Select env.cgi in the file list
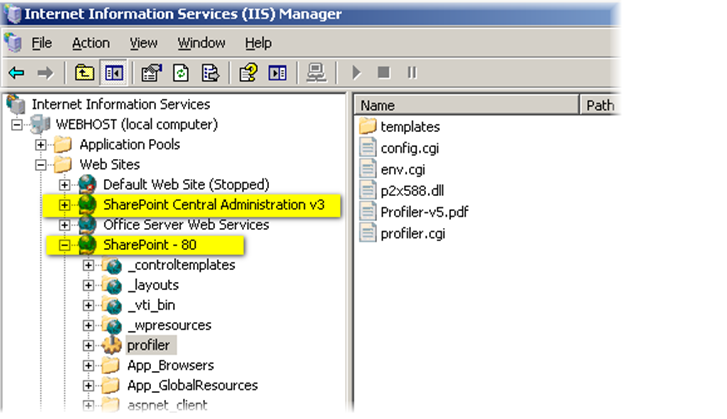Viewport: 727px width, 419px height. point(403,169)
